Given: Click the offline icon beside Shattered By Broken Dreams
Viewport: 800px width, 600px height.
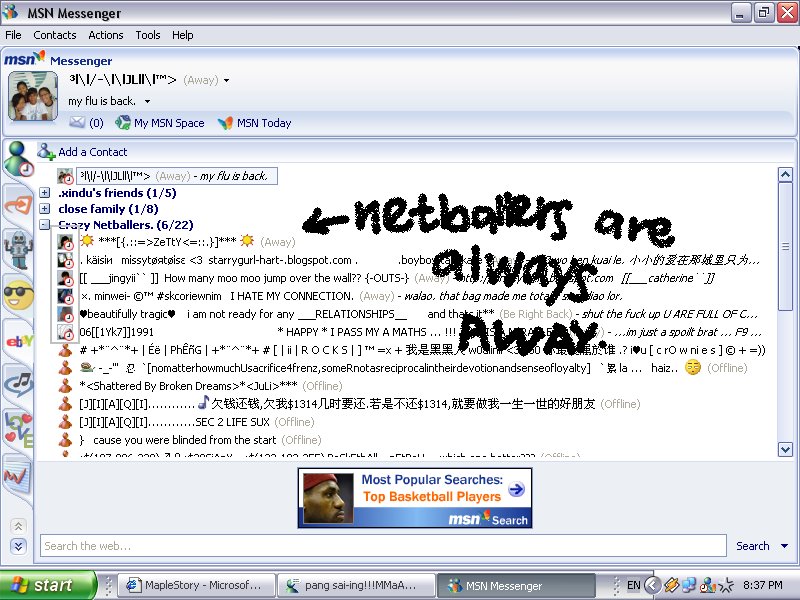Looking at the screenshot, I should pyautogui.click(x=65, y=386).
